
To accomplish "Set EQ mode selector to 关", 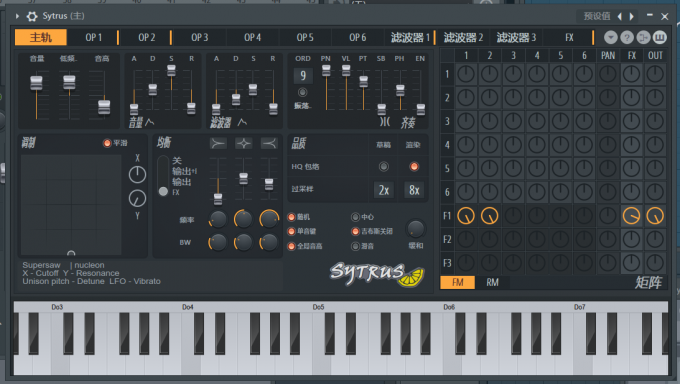I will (x=177, y=160).
